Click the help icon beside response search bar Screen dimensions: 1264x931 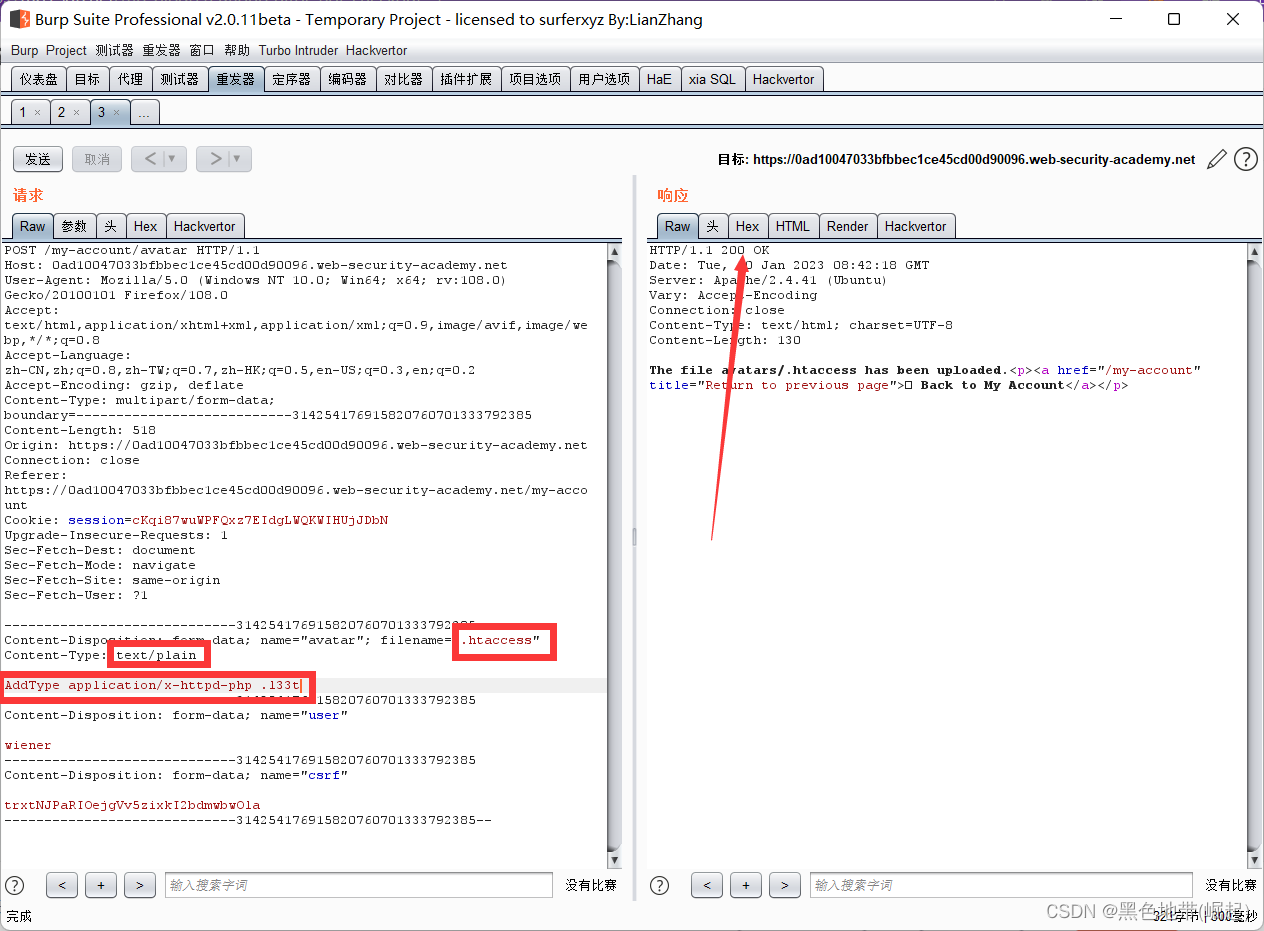660,885
